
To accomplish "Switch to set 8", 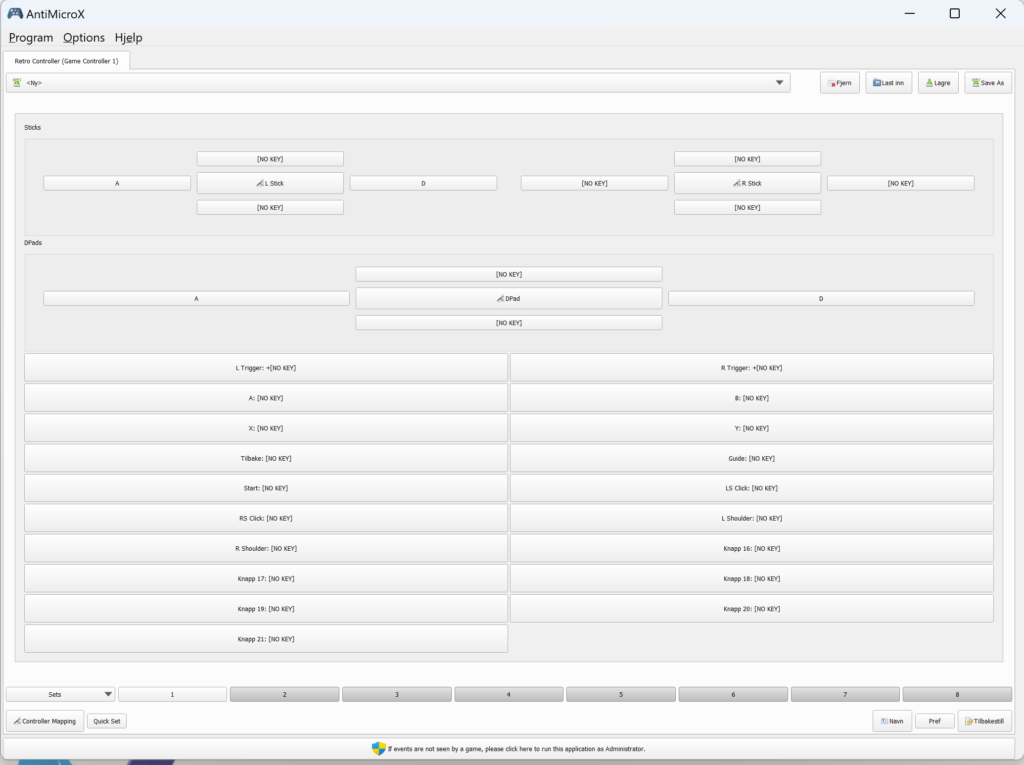I will [x=957, y=694].
